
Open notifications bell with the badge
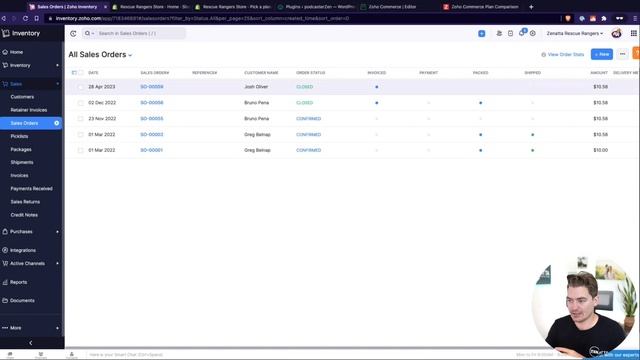click(522, 33)
